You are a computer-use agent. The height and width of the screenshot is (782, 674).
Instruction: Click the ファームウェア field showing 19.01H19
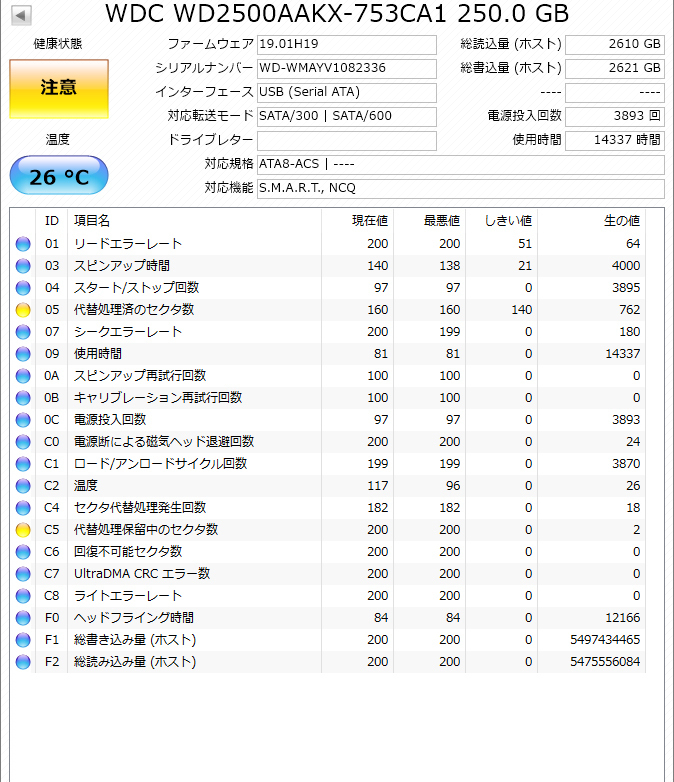pyautogui.click(x=347, y=44)
